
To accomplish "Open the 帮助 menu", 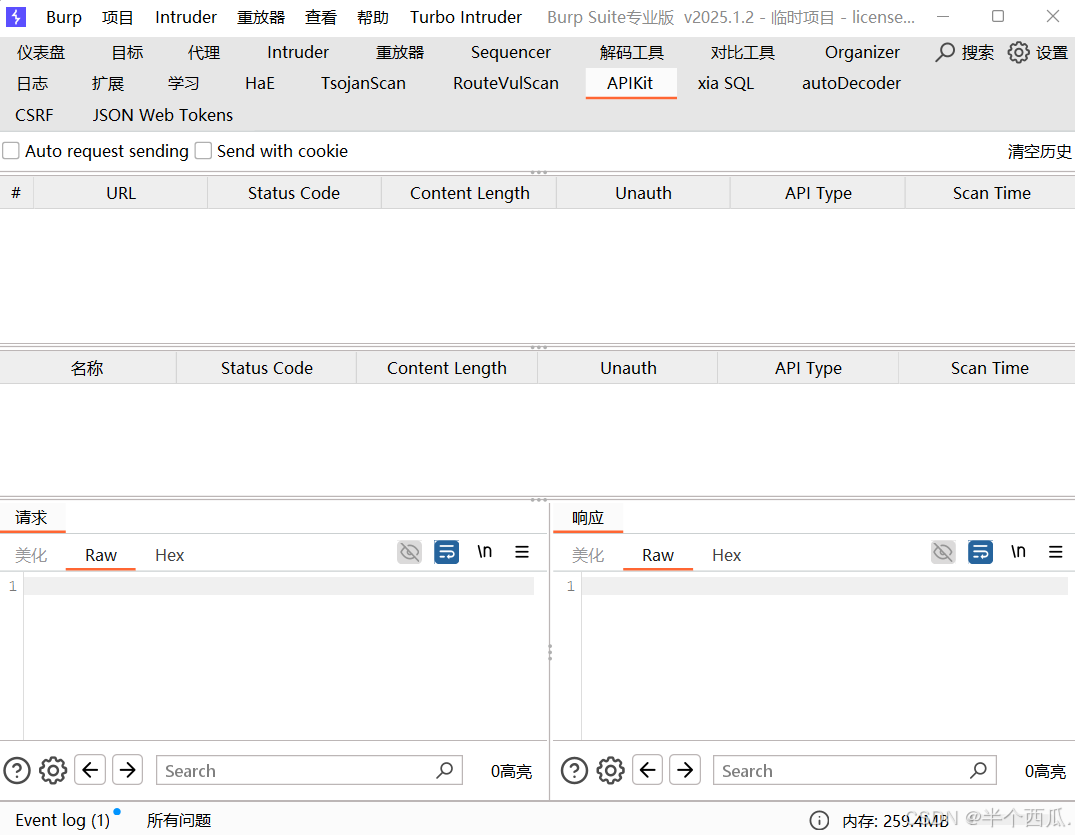I will pos(373,17).
